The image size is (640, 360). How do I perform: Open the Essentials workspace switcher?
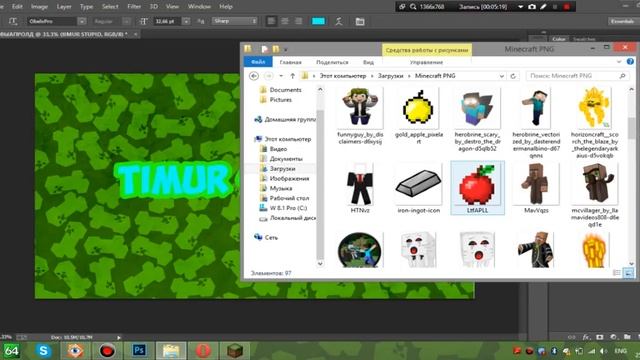(x=622, y=21)
